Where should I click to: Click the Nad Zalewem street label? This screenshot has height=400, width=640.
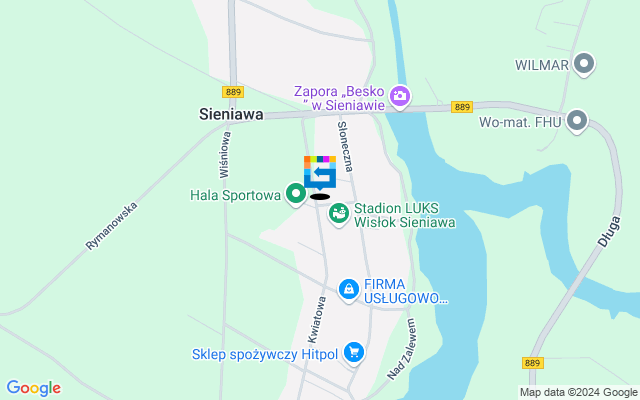[x=402, y=349]
